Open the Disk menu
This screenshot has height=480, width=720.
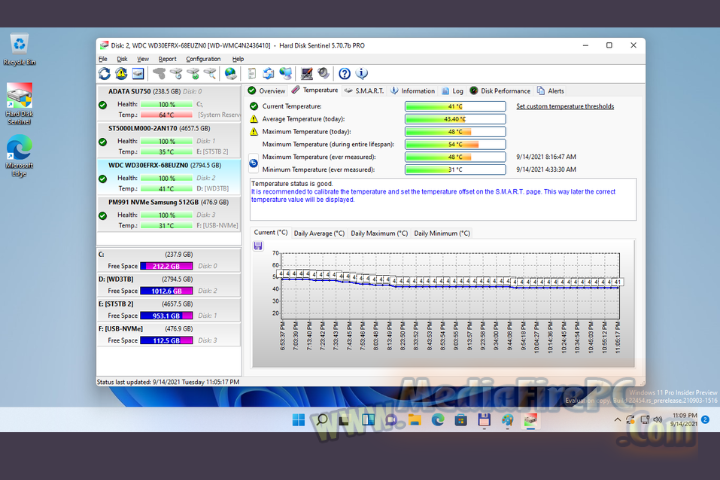coord(122,59)
